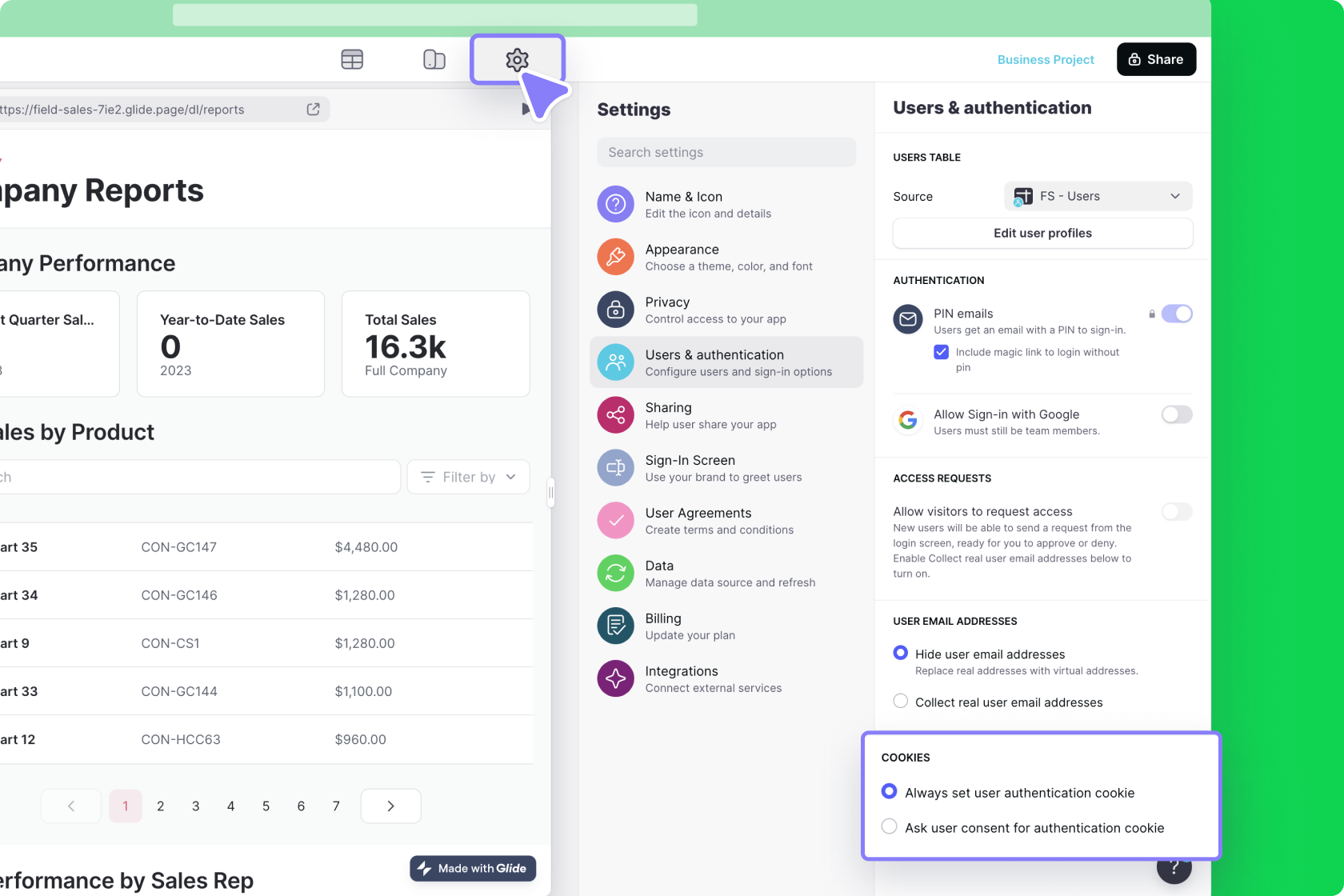
Task: Uncheck Include magic link to login without pin
Action: 940,352
